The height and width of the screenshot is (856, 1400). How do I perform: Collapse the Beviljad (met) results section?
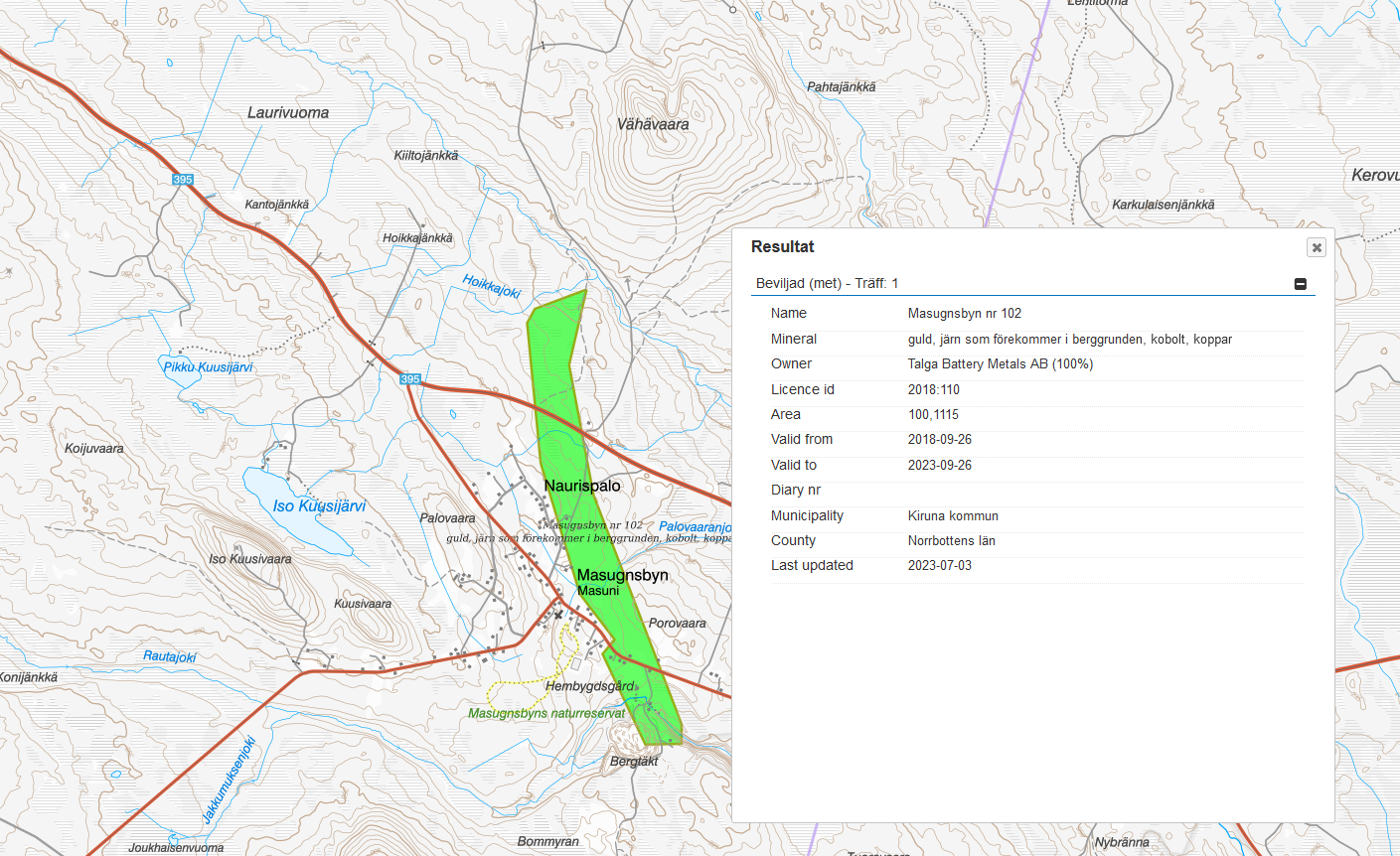pyautogui.click(x=1300, y=284)
